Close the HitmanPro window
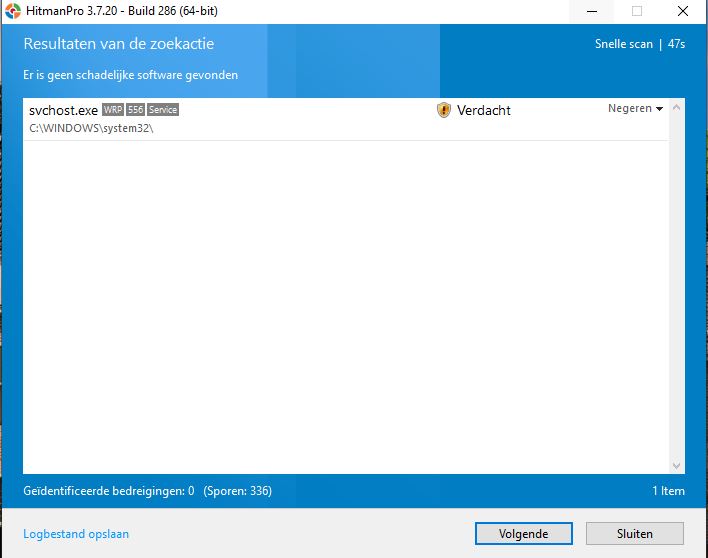The height and width of the screenshot is (558, 708). (x=683, y=11)
